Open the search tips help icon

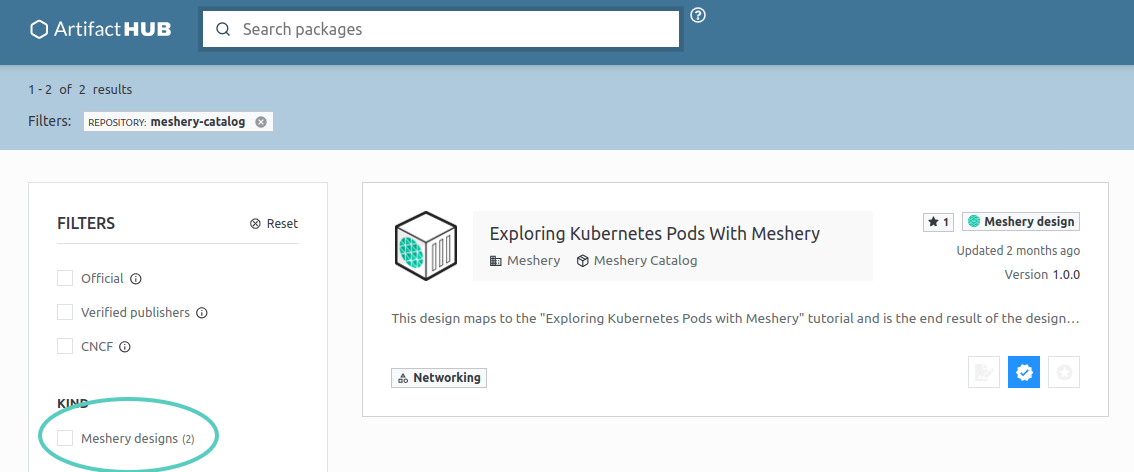pos(698,15)
